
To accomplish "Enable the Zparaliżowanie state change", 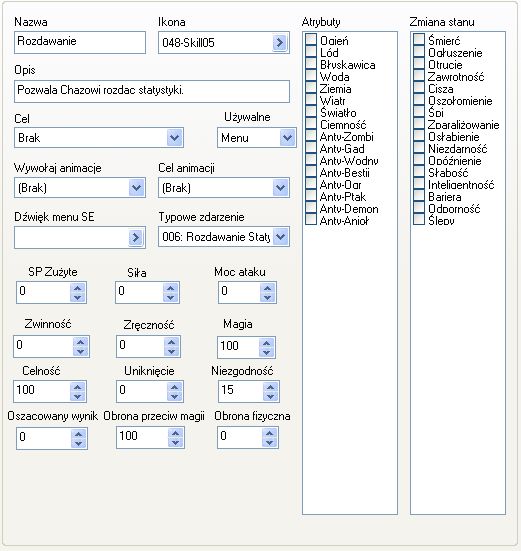I will coord(419,123).
